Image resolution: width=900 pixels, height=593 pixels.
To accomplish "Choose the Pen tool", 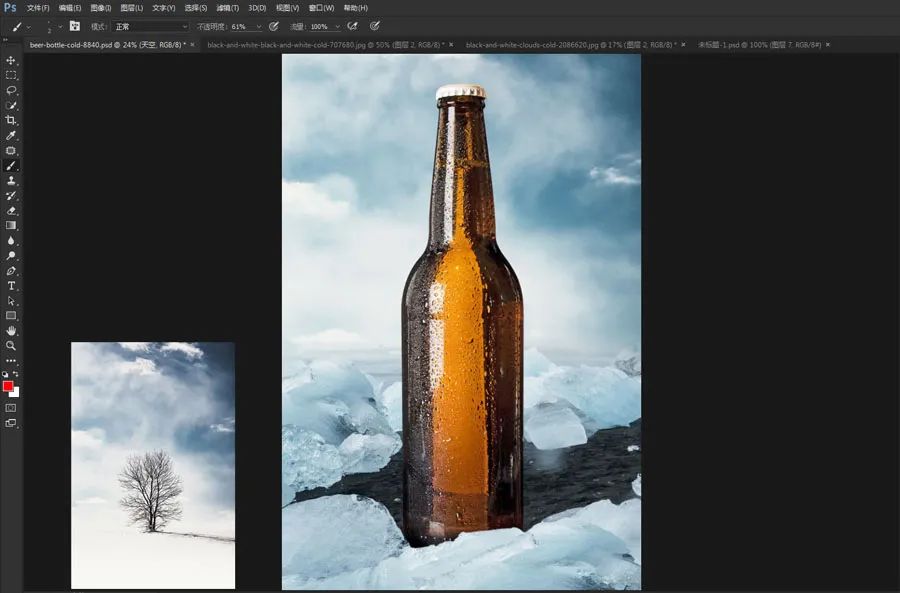I will [11, 271].
